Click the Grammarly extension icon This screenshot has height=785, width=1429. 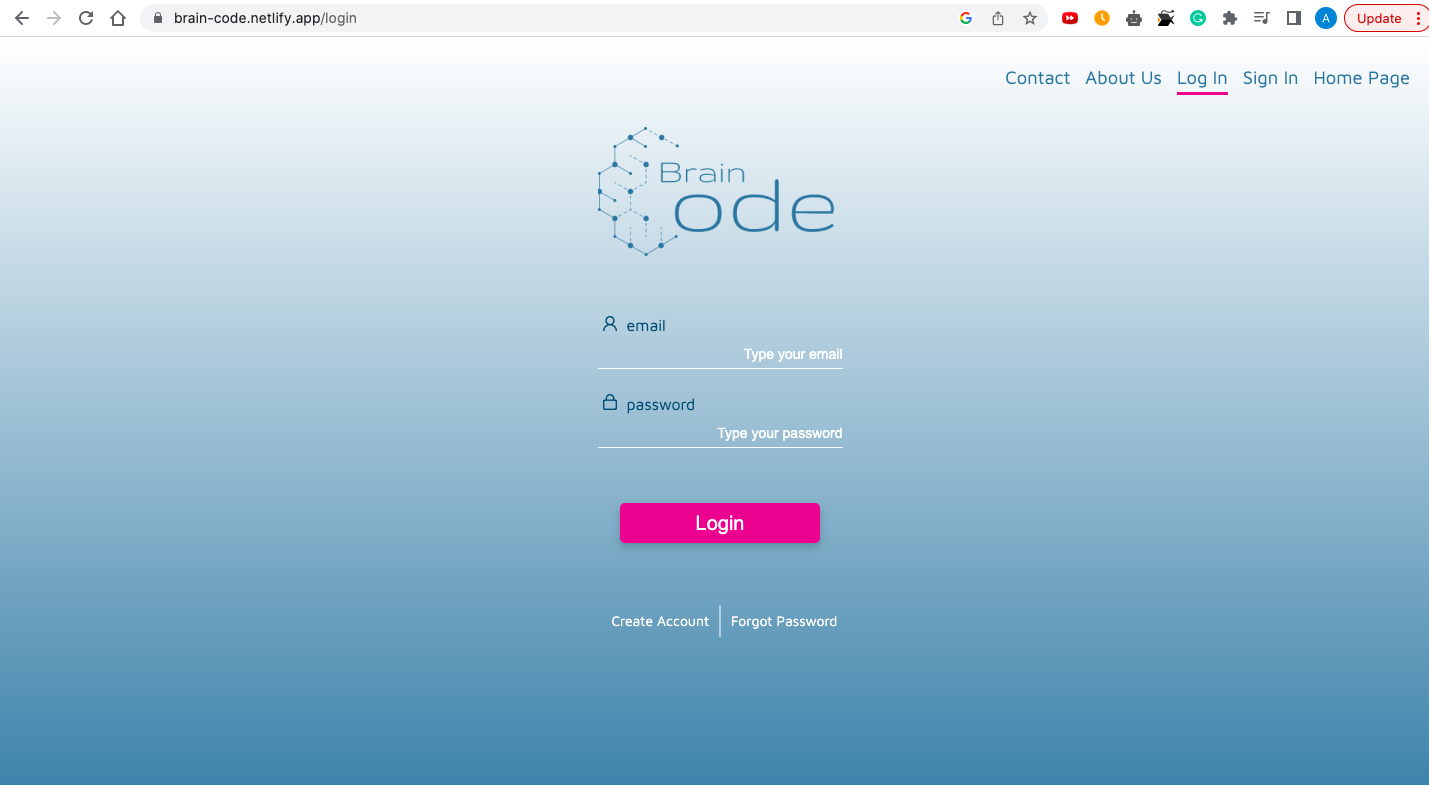coord(1197,17)
